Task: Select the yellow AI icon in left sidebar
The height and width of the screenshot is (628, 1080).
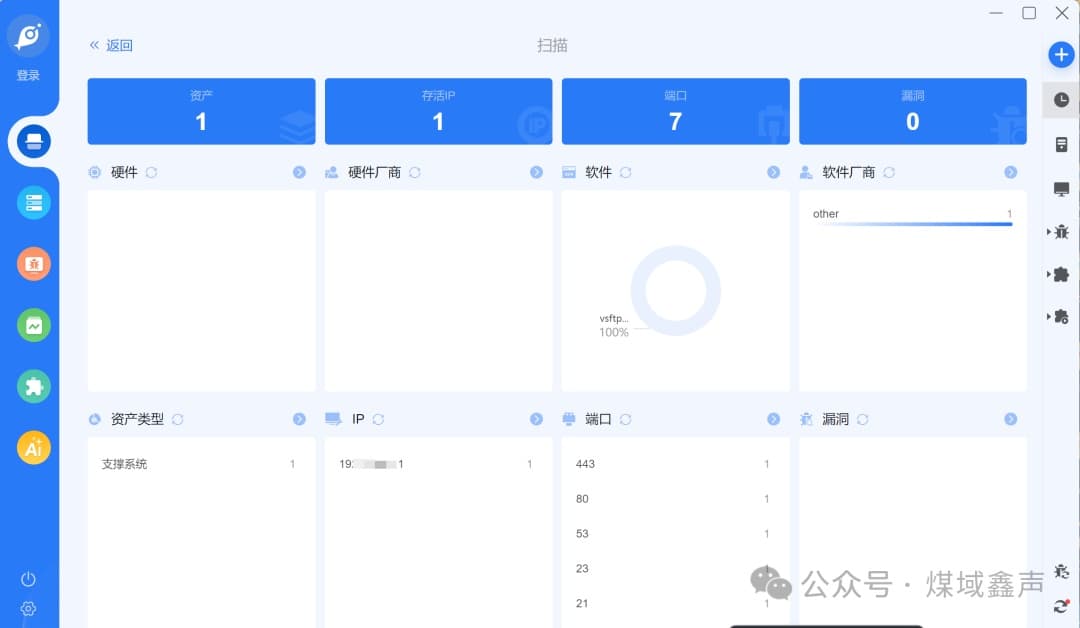Action: [x=34, y=448]
